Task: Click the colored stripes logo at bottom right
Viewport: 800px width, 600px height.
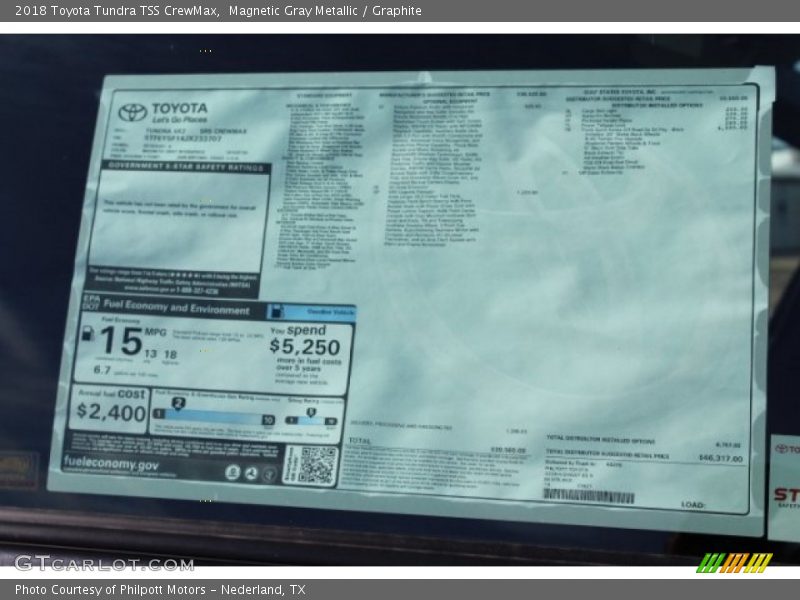Action: 735,563
